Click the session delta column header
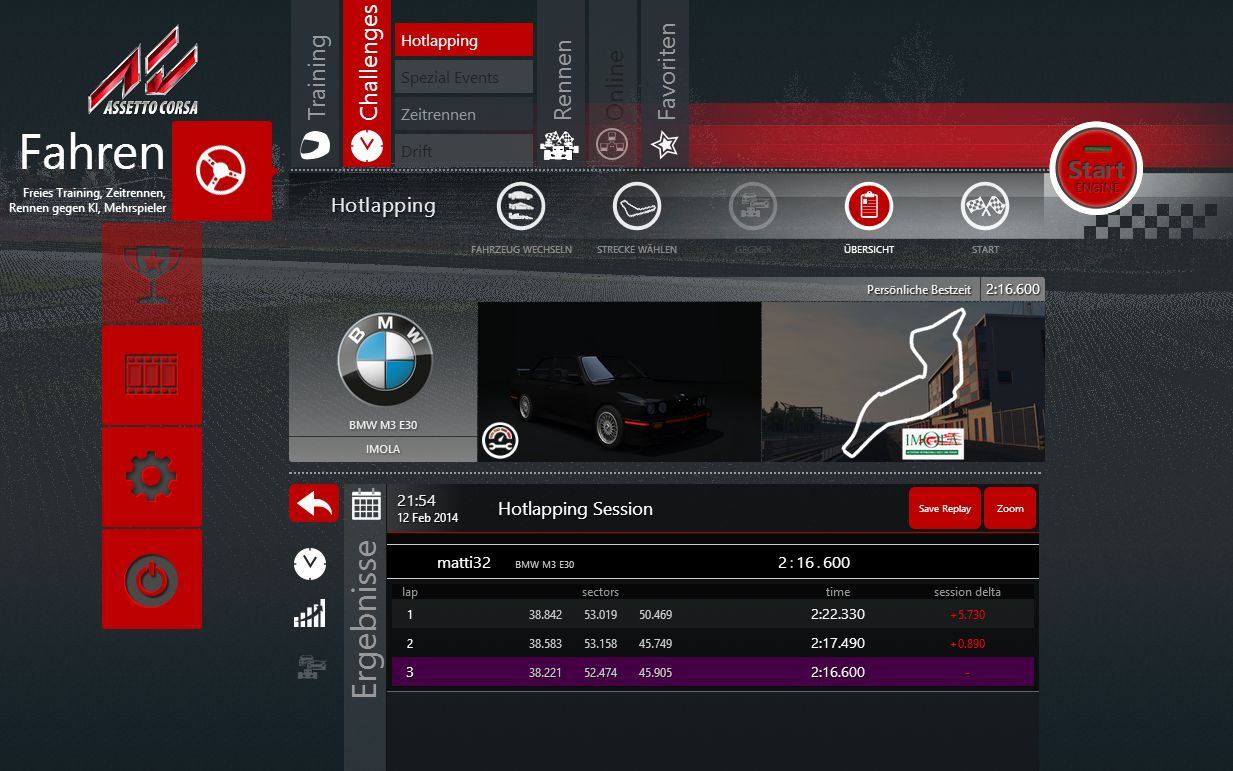 [967, 592]
